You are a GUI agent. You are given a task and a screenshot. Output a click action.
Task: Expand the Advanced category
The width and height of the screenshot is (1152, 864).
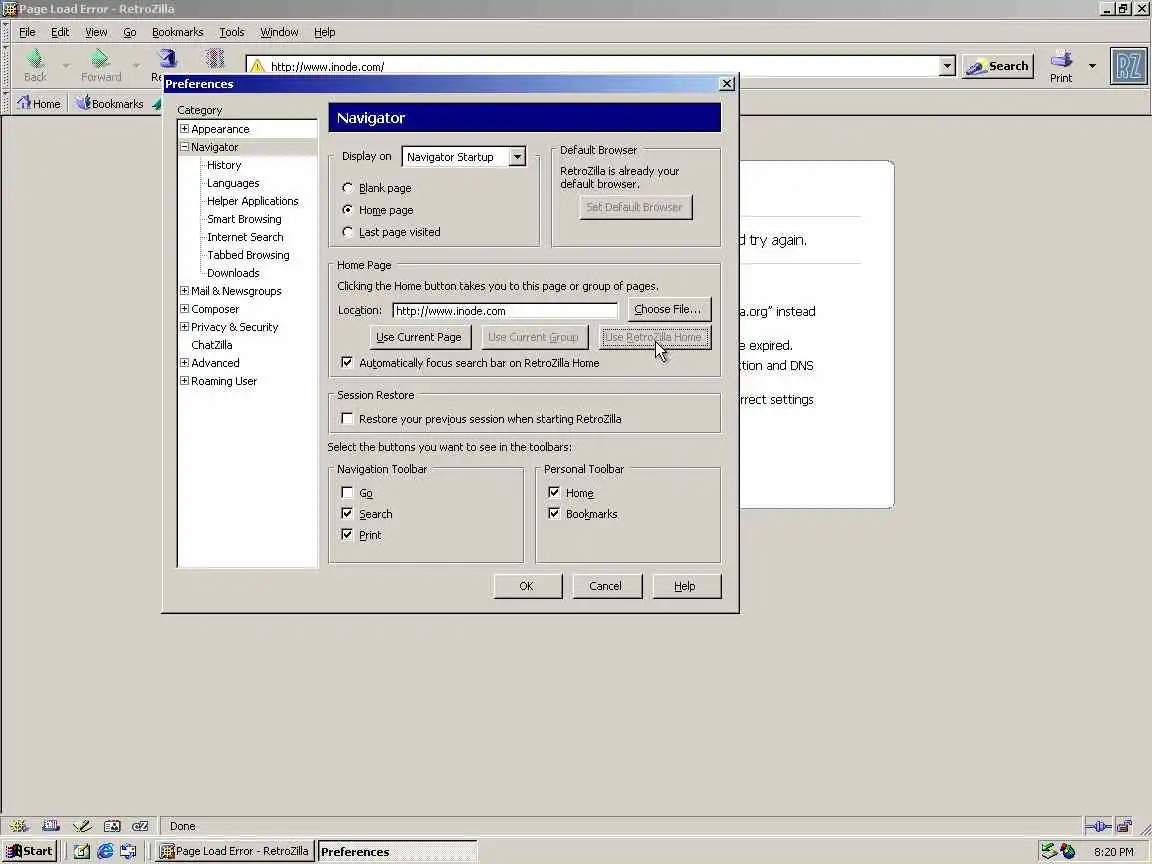pyautogui.click(x=184, y=363)
